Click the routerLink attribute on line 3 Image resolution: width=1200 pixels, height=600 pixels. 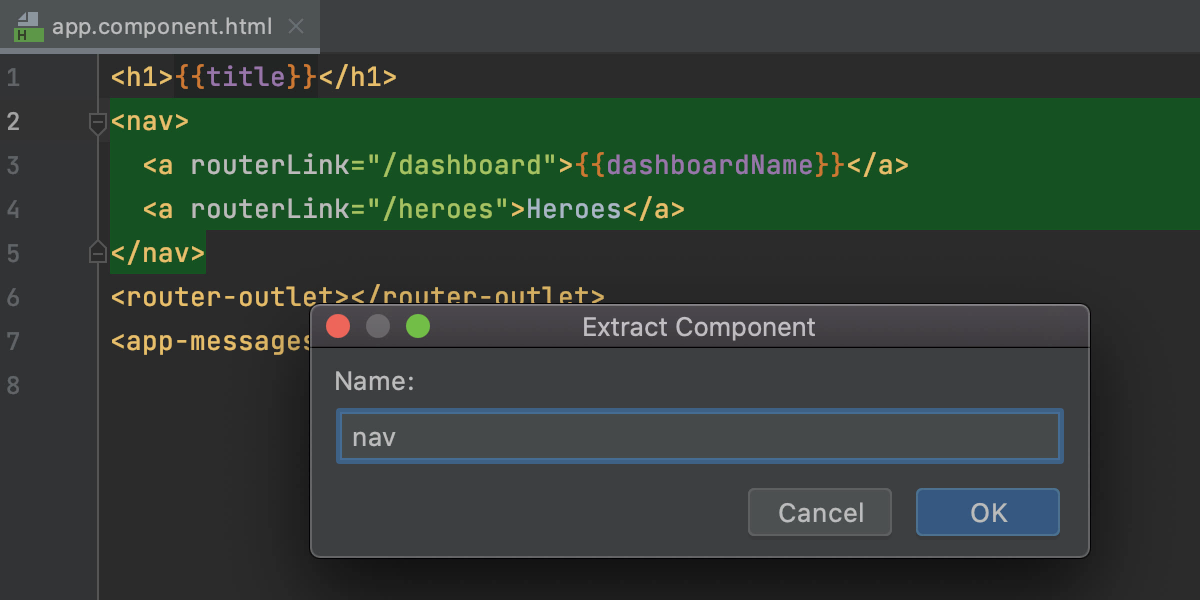pyautogui.click(x=270, y=165)
